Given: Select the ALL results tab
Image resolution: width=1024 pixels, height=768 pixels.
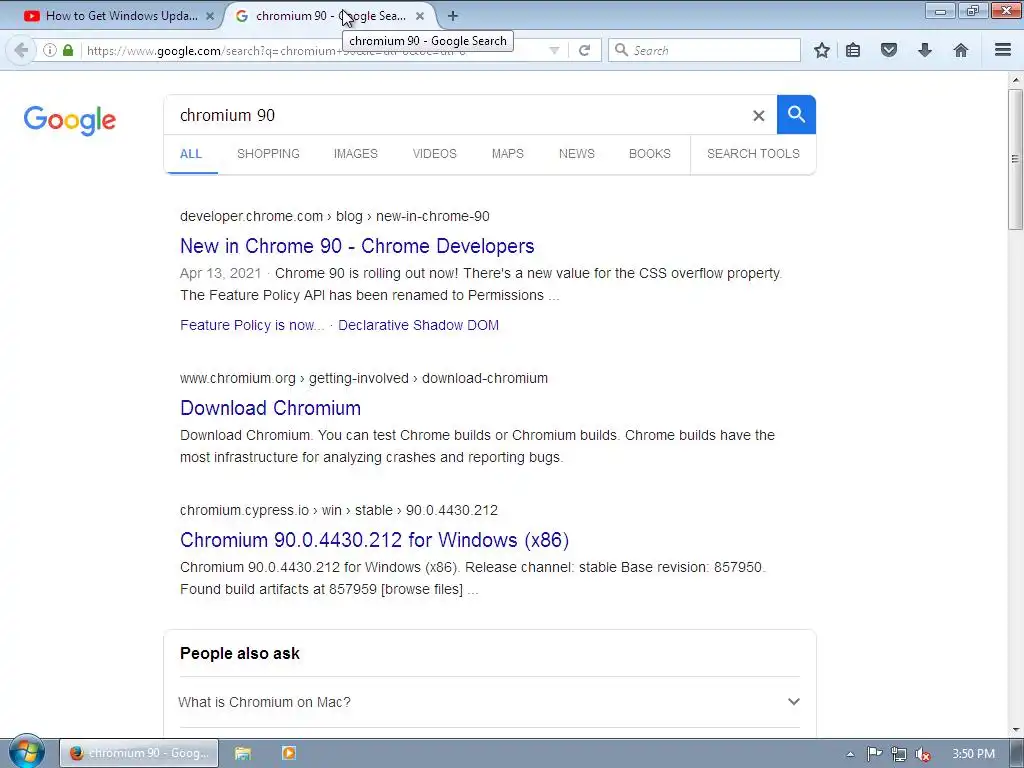Looking at the screenshot, I should pos(191,154).
